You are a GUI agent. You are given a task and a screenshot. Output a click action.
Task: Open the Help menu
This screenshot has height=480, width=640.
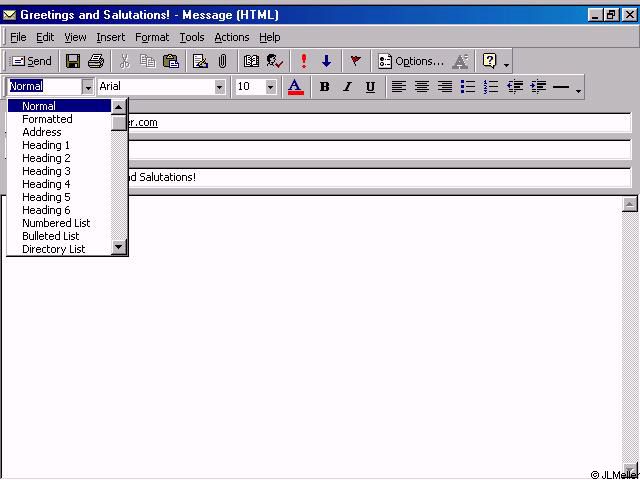pos(269,38)
